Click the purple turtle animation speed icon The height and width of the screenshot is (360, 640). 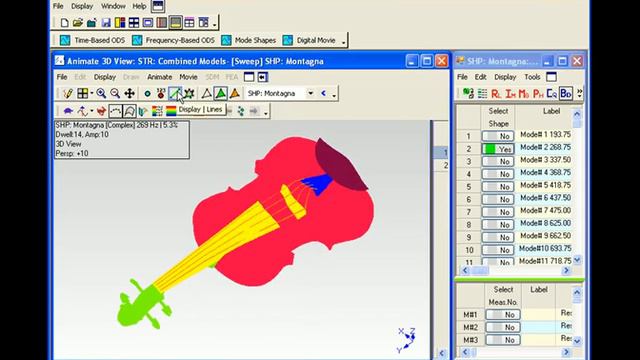pyautogui.click(x=69, y=111)
